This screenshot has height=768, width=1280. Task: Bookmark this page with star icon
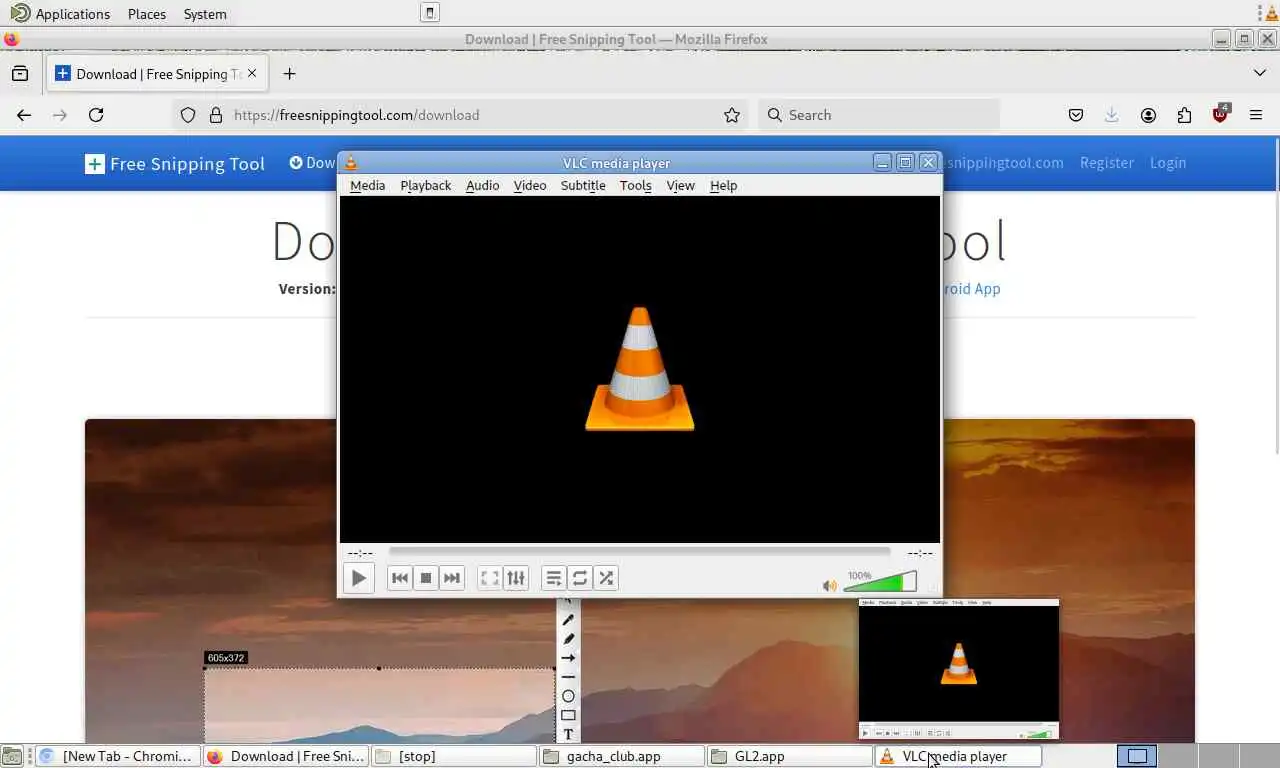click(x=732, y=115)
